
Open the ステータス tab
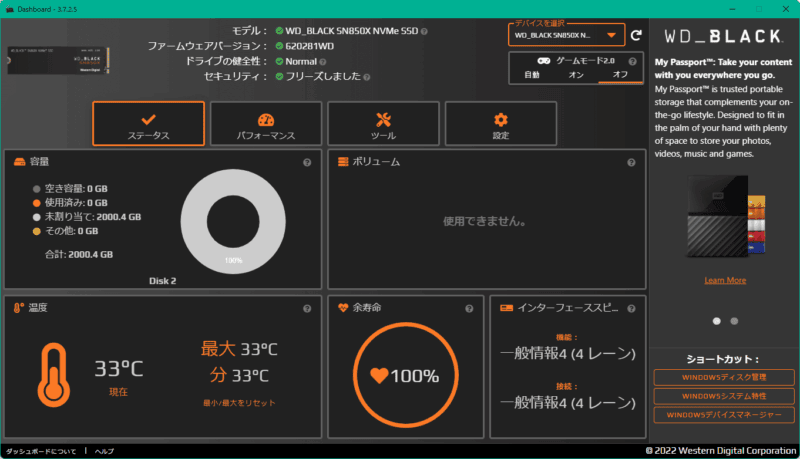(x=148, y=124)
